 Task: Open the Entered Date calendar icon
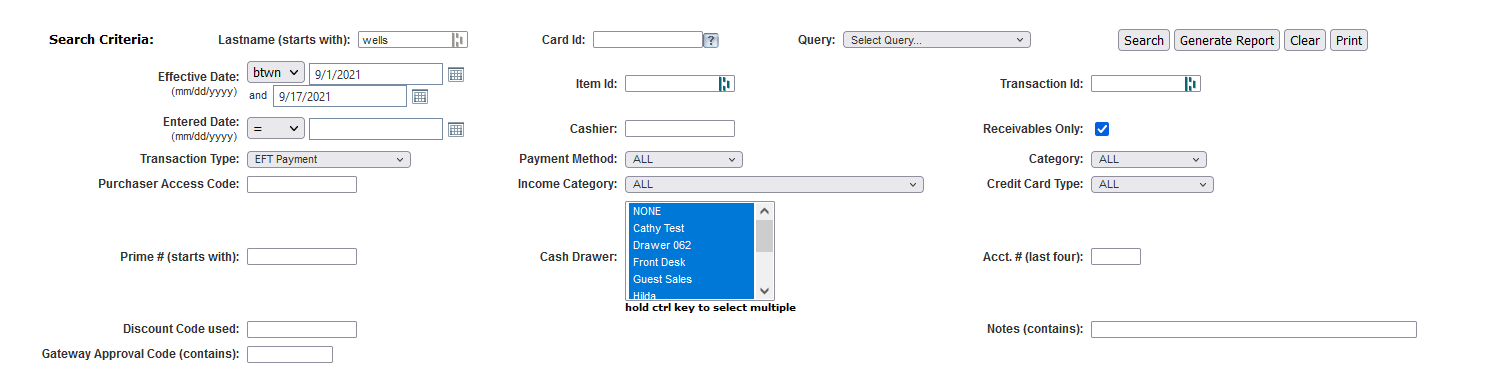tap(456, 129)
